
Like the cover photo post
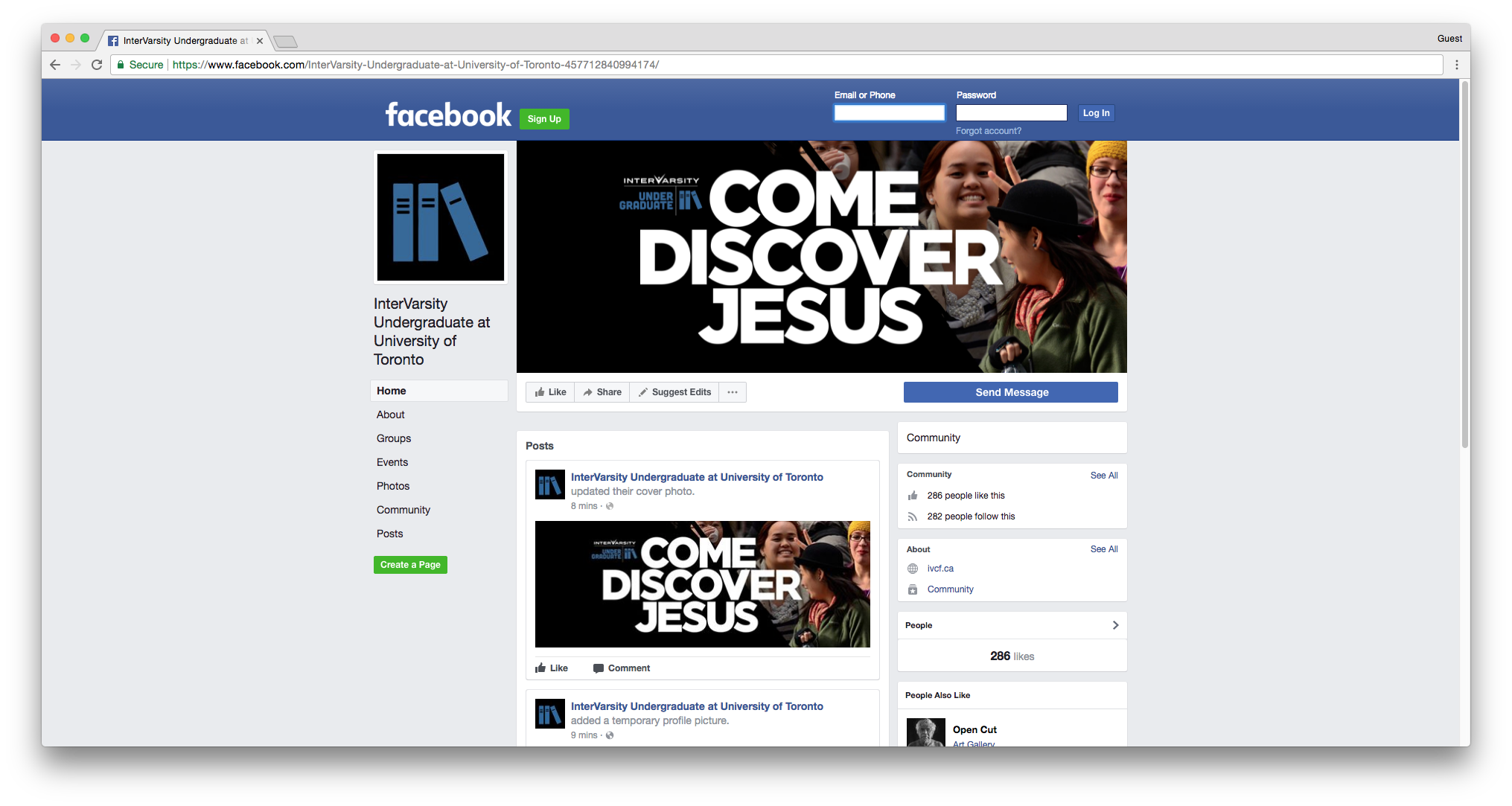pyautogui.click(x=552, y=668)
